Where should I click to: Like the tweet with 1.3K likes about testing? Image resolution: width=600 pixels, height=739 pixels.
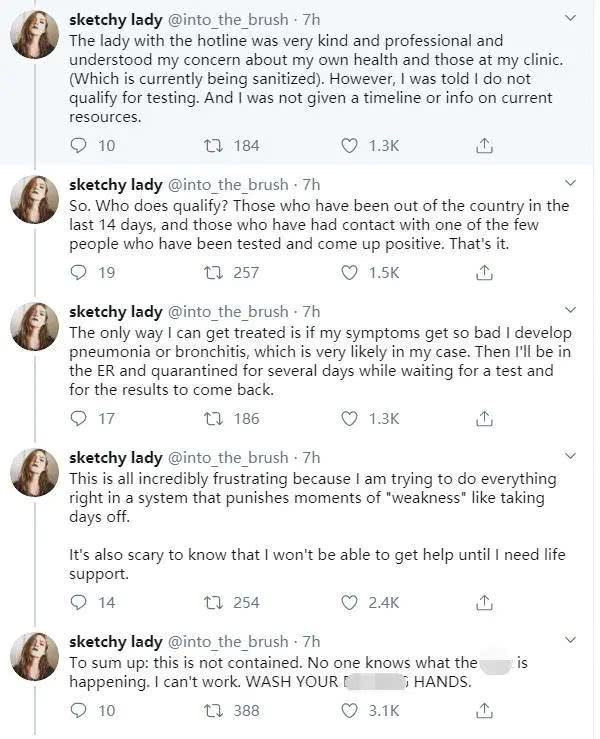(x=349, y=146)
